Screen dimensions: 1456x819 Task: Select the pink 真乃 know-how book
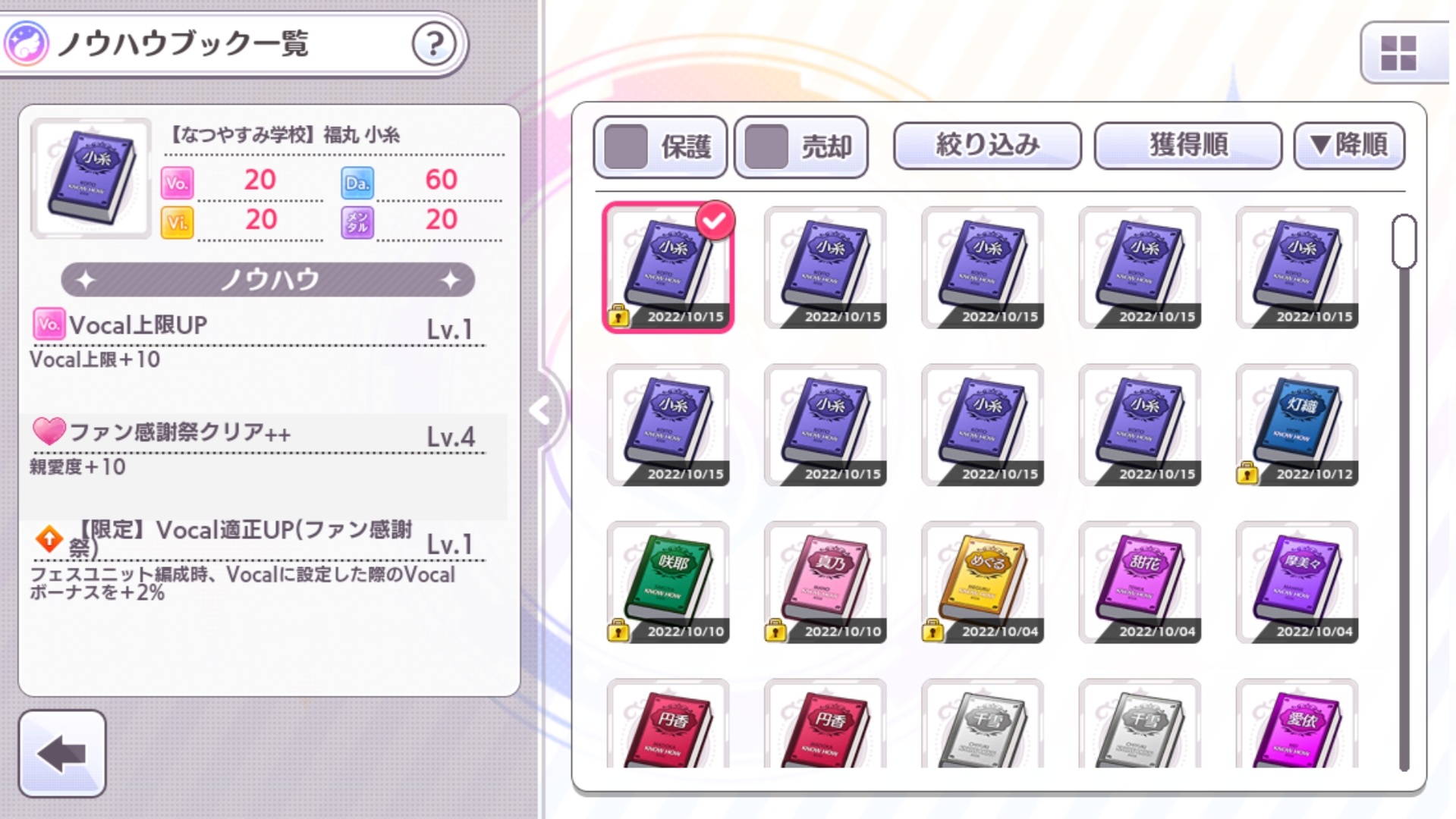click(825, 582)
